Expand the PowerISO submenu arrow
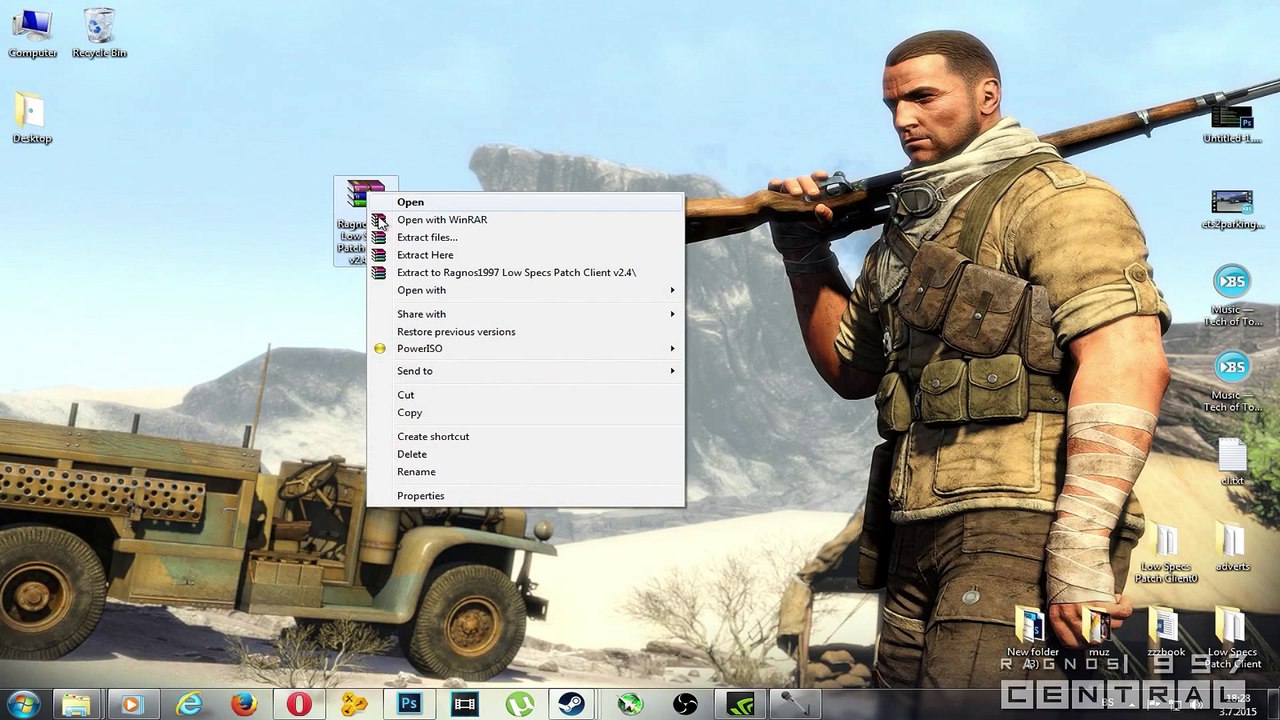Image resolution: width=1280 pixels, height=720 pixels. coord(672,349)
